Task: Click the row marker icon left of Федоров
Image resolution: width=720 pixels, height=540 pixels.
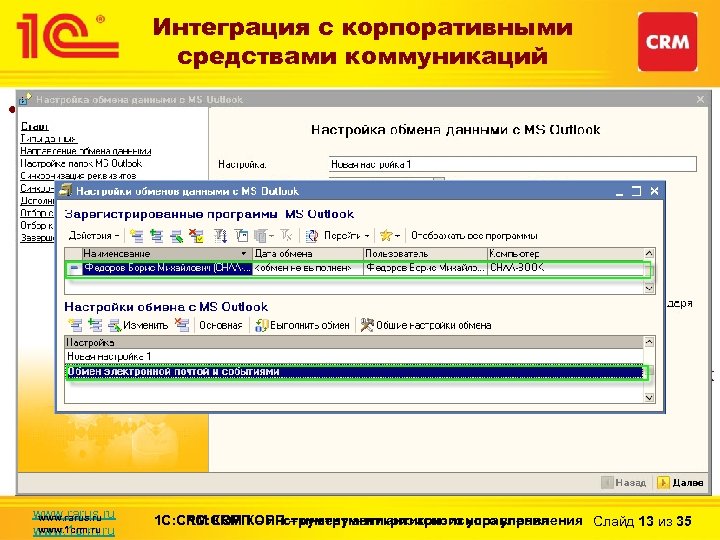Action: click(74, 268)
